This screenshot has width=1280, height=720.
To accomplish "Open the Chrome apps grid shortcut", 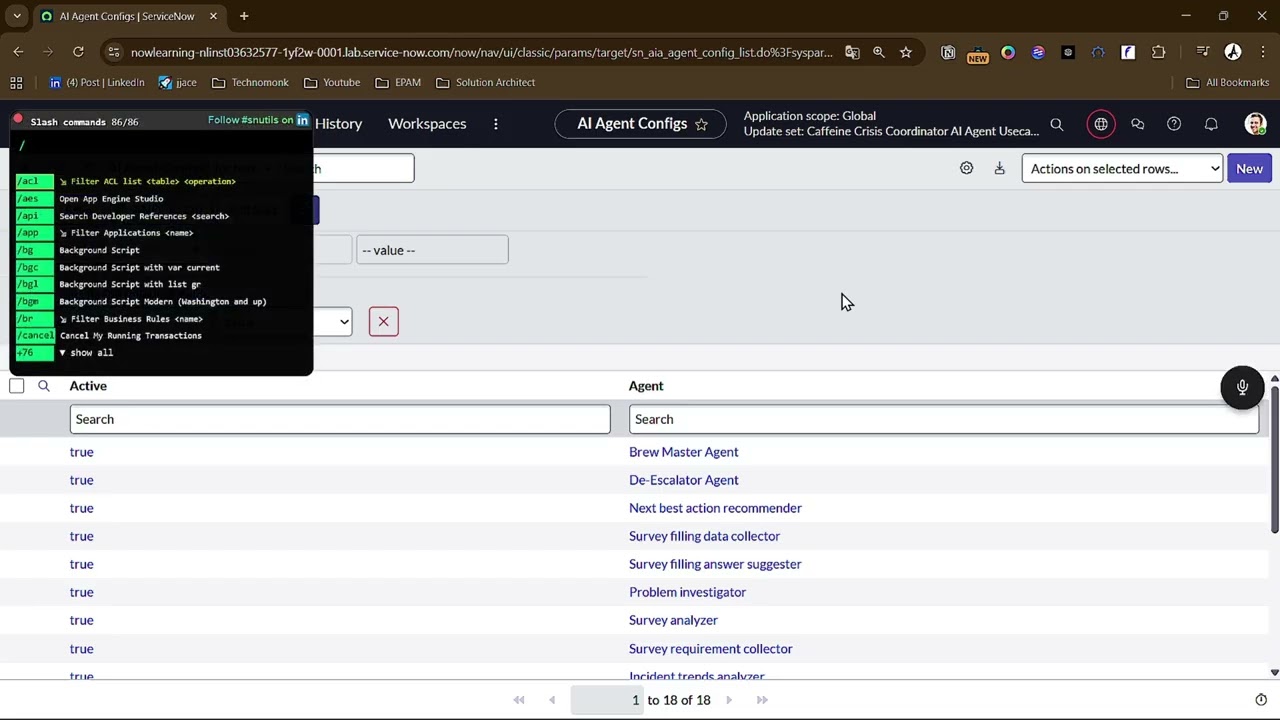I will click(16, 83).
